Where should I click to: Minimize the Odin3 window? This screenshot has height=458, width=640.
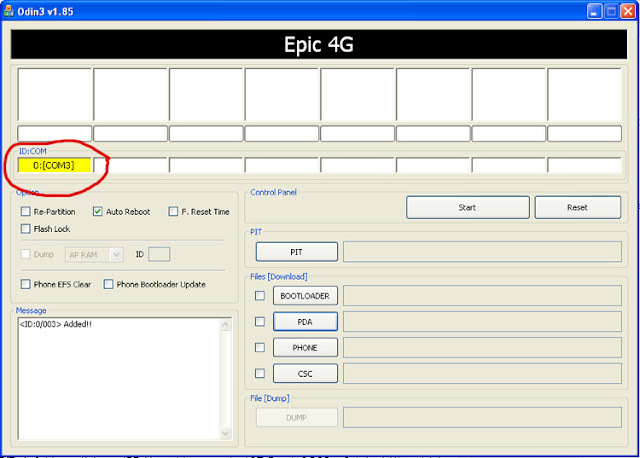594,11
